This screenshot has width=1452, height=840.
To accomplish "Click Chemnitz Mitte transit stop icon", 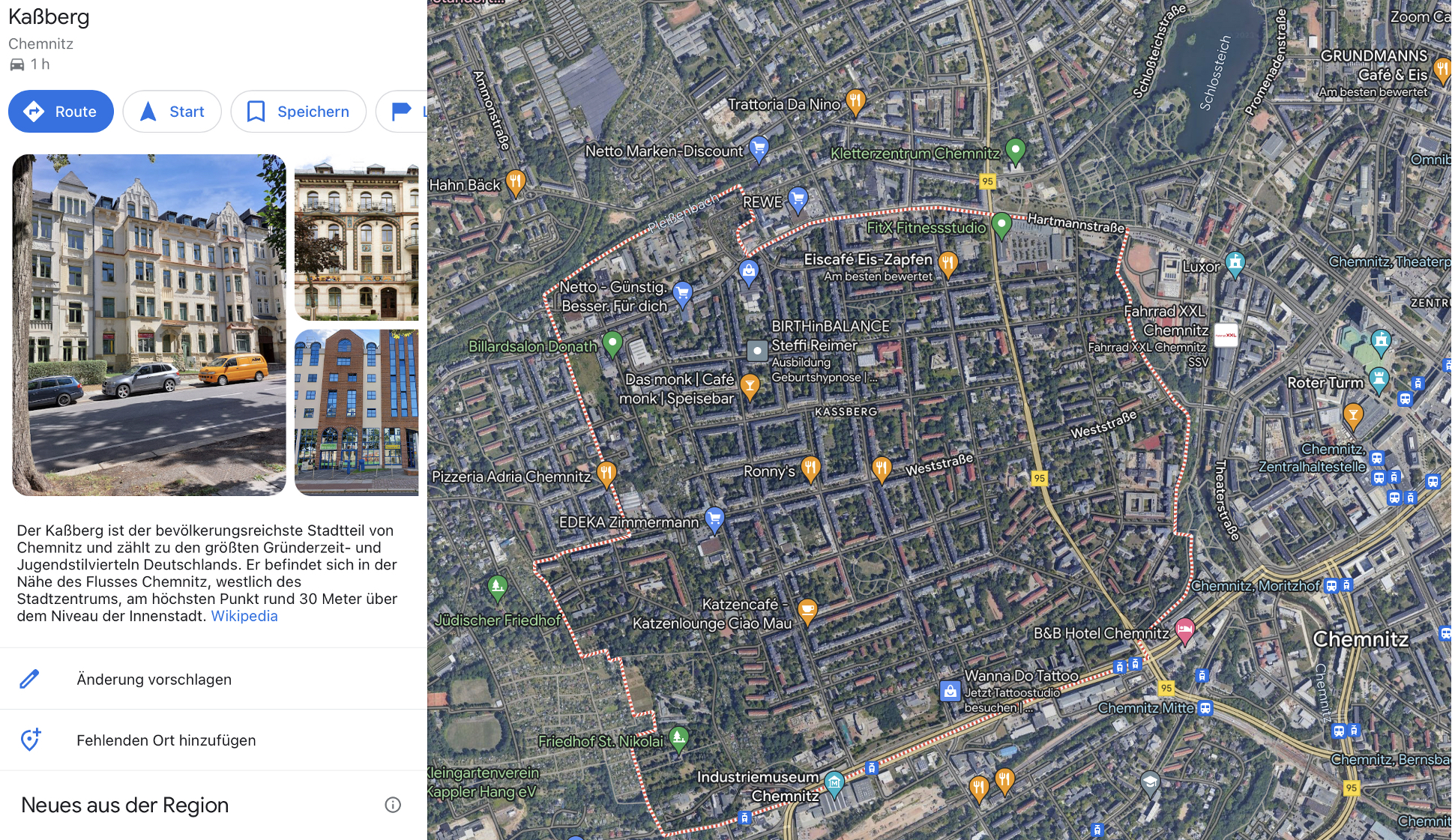I will click(1205, 708).
